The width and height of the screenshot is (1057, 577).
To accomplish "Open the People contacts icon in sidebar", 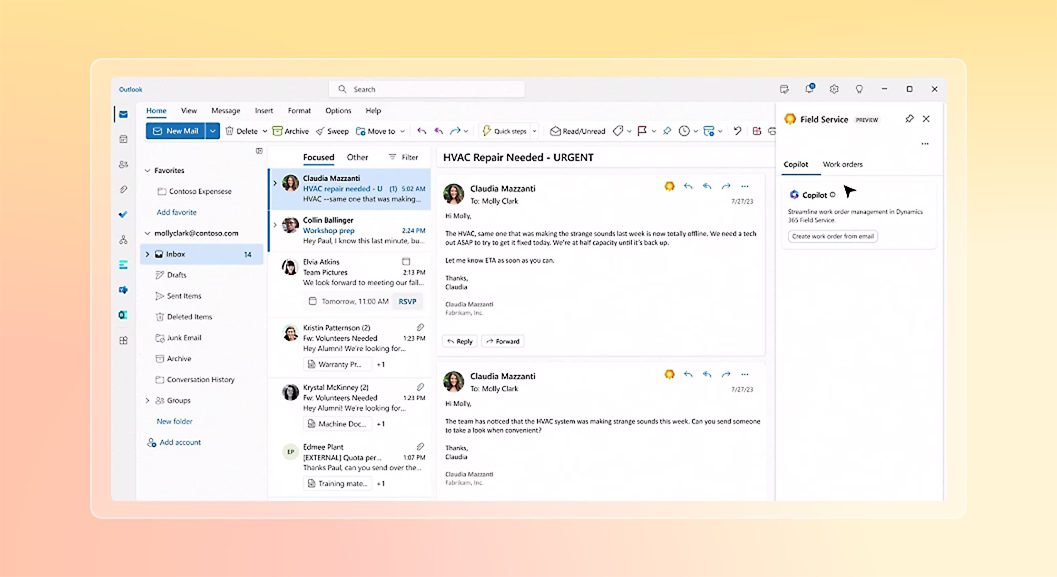I will tap(123, 164).
